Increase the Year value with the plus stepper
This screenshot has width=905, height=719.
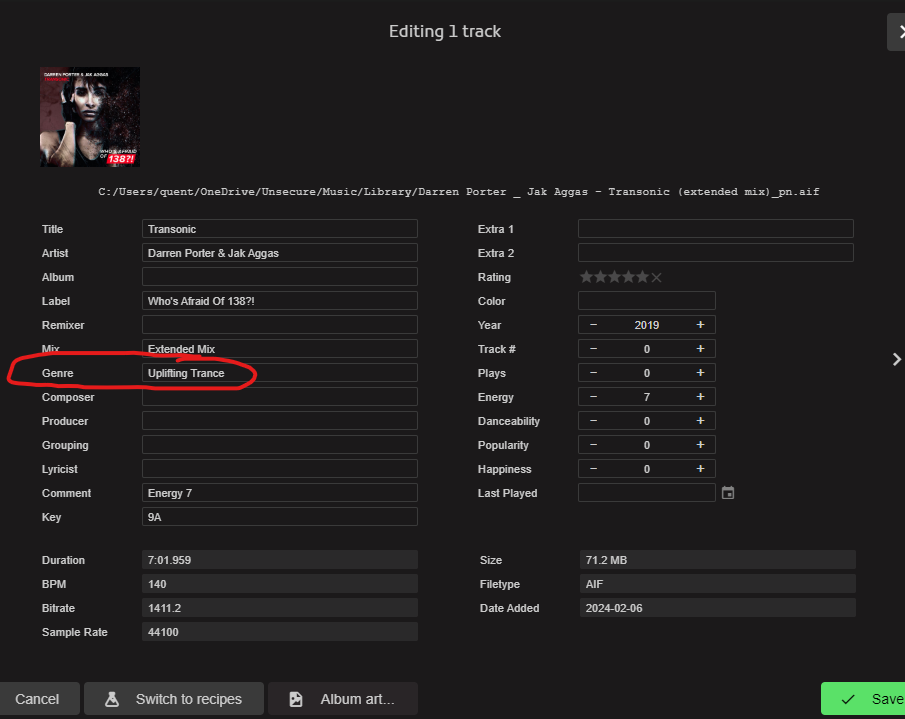(x=700, y=324)
